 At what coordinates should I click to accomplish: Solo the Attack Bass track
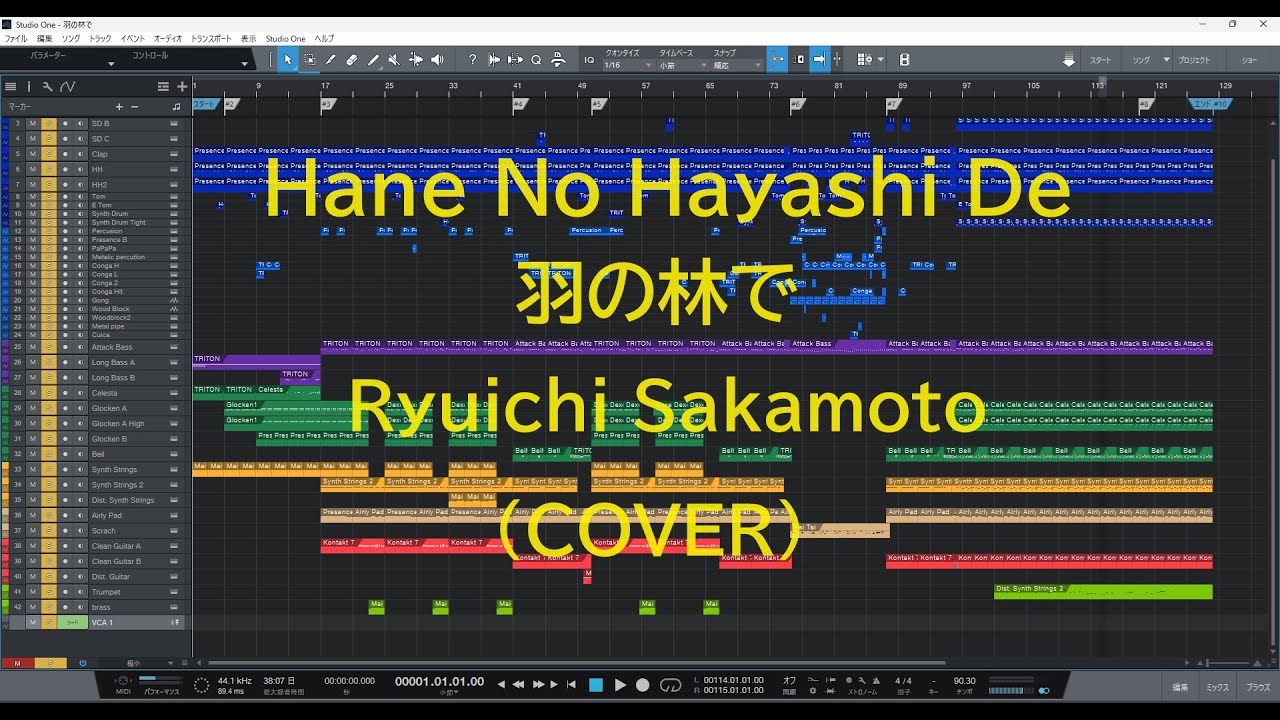tap(49, 347)
